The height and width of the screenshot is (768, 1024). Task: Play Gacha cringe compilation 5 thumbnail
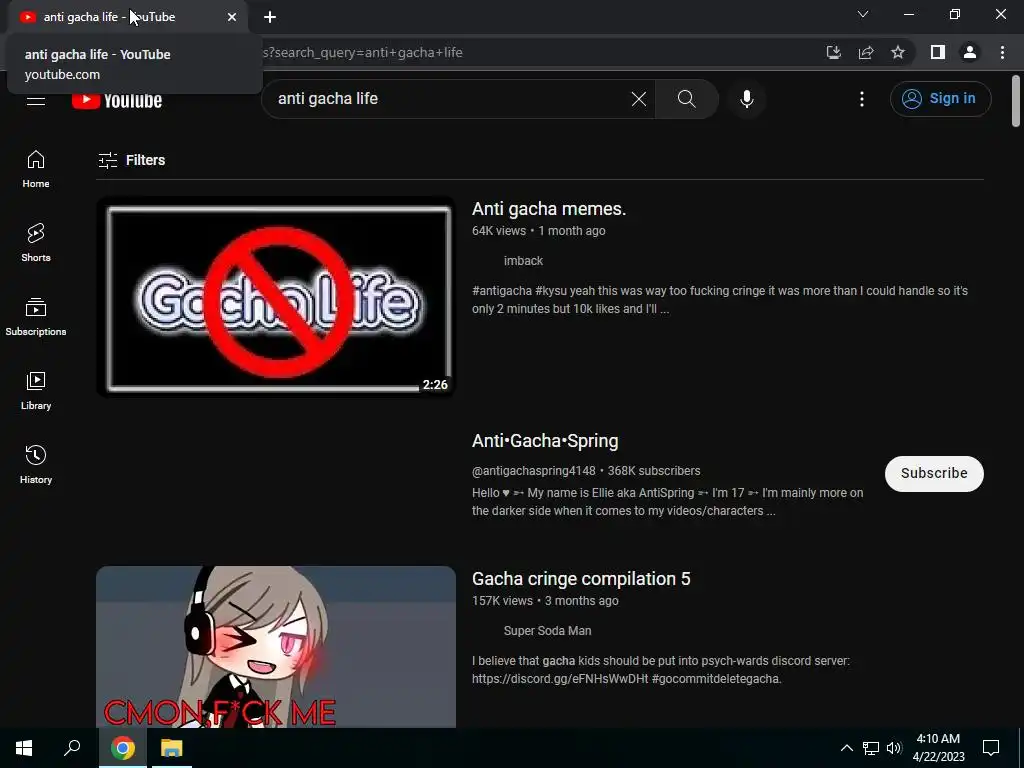pyautogui.click(x=276, y=647)
